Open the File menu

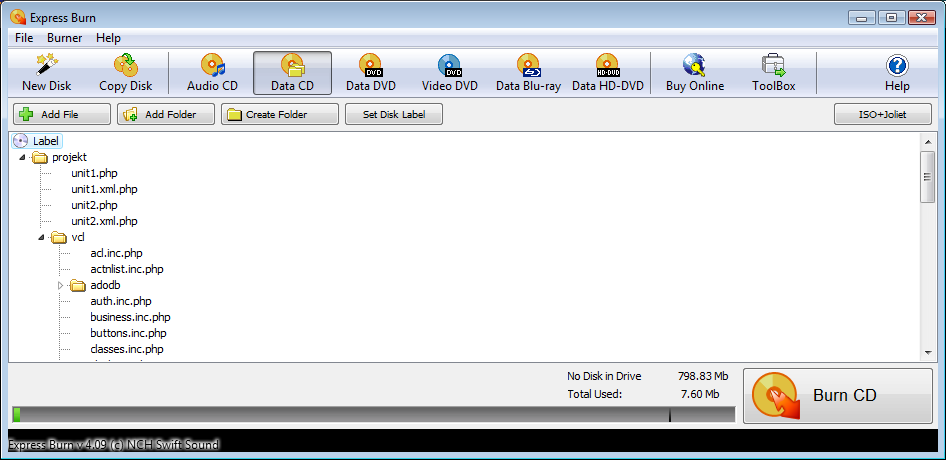[24, 38]
